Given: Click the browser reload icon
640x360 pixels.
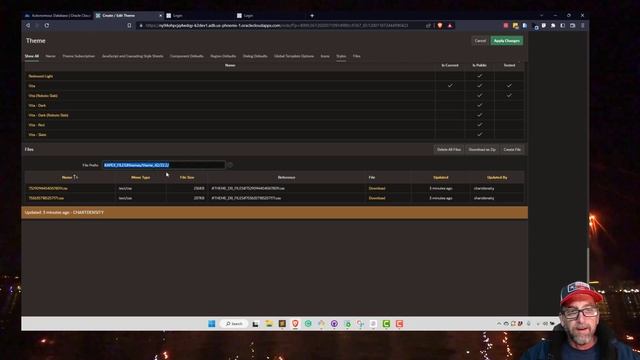Looking at the screenshot, I should point(47,25).
